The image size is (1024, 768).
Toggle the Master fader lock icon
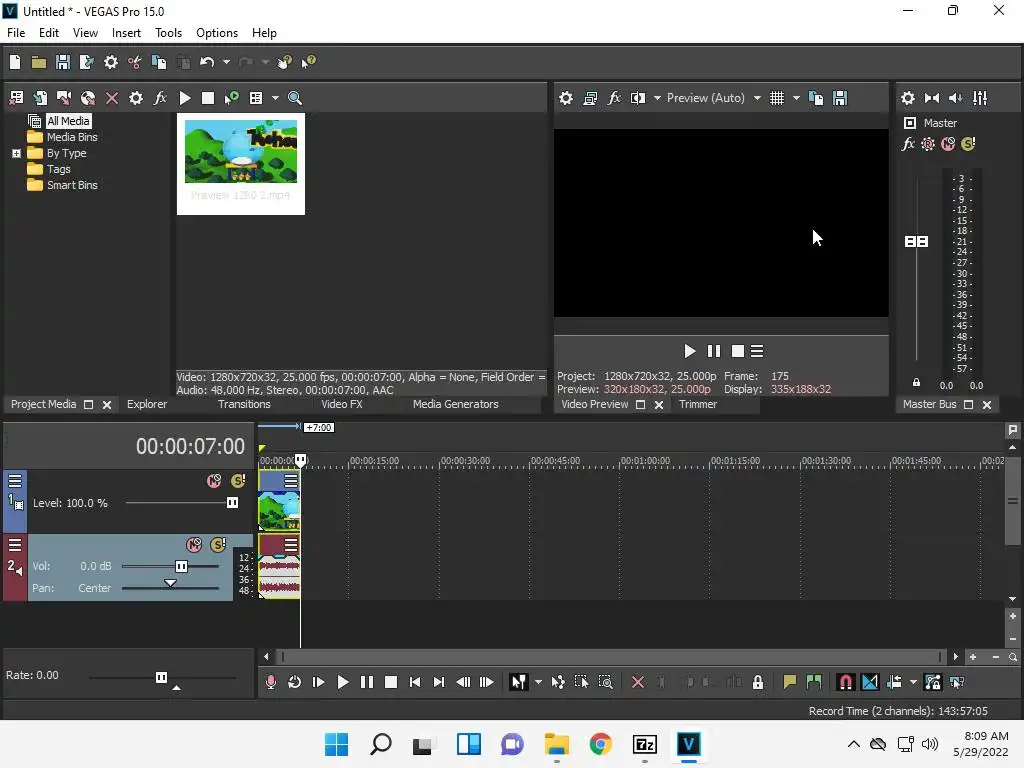pyautogui.click(x=916, y=383)
